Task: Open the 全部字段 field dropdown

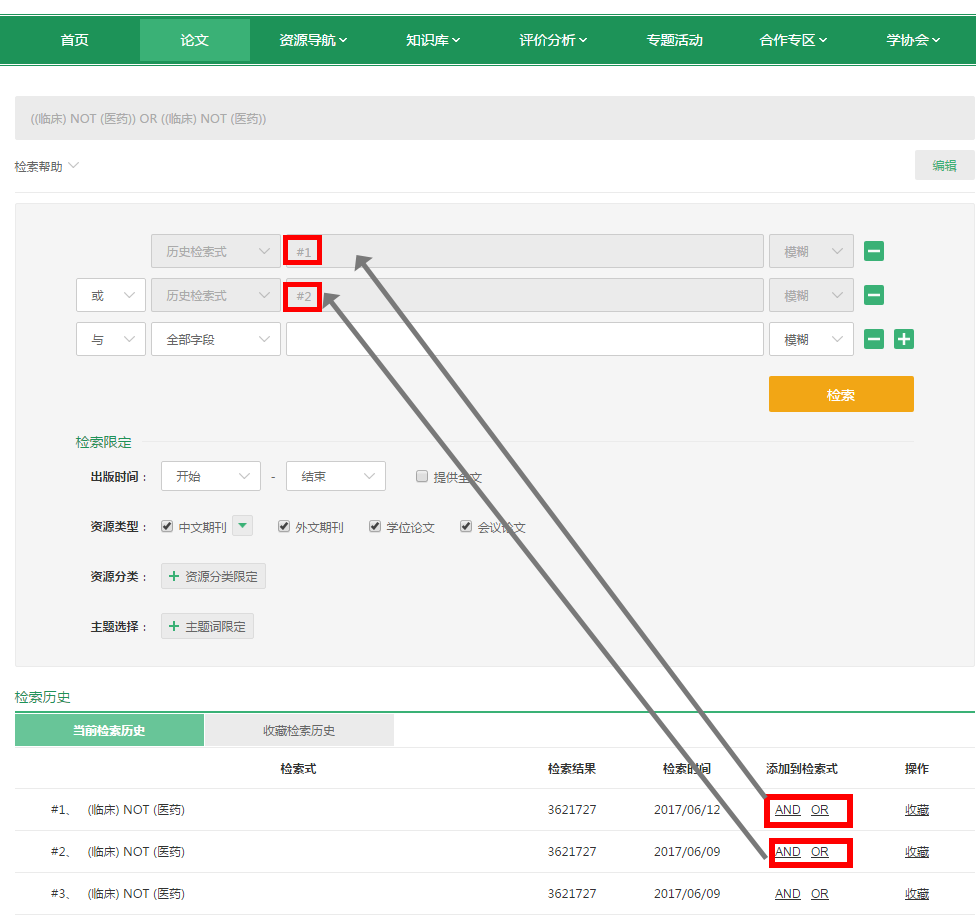Action: (x=215, y=340)
